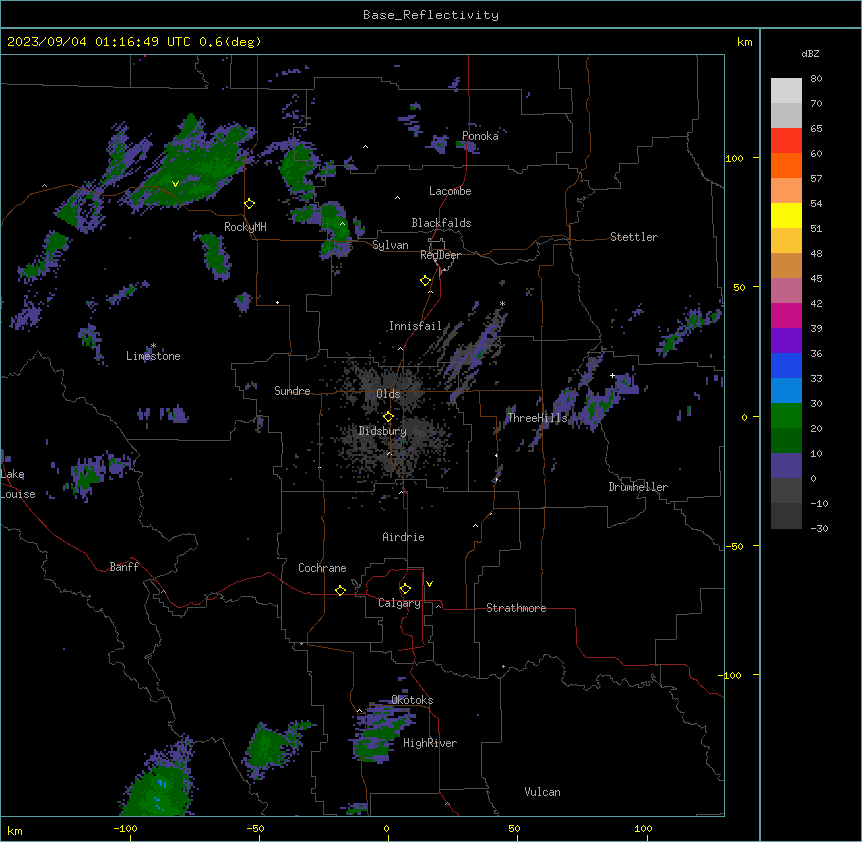Click the Banff label
The width and height of the screenshot is (862, 842).
tap(124, 567)
